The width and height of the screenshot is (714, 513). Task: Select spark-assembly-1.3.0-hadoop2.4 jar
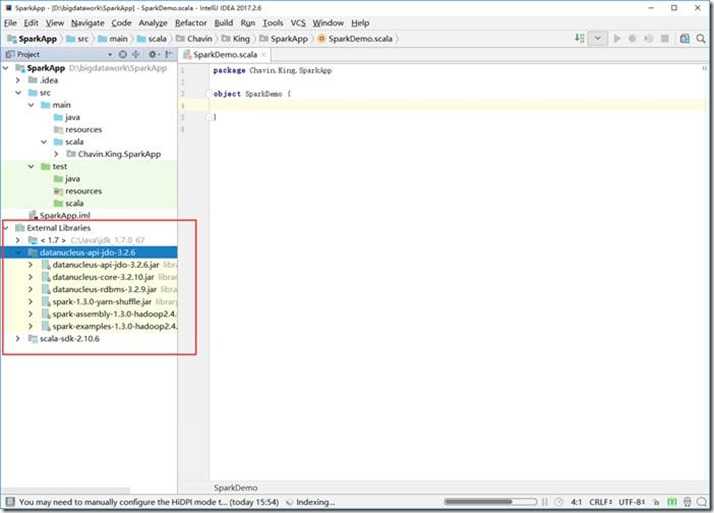(x=109, y=314)
